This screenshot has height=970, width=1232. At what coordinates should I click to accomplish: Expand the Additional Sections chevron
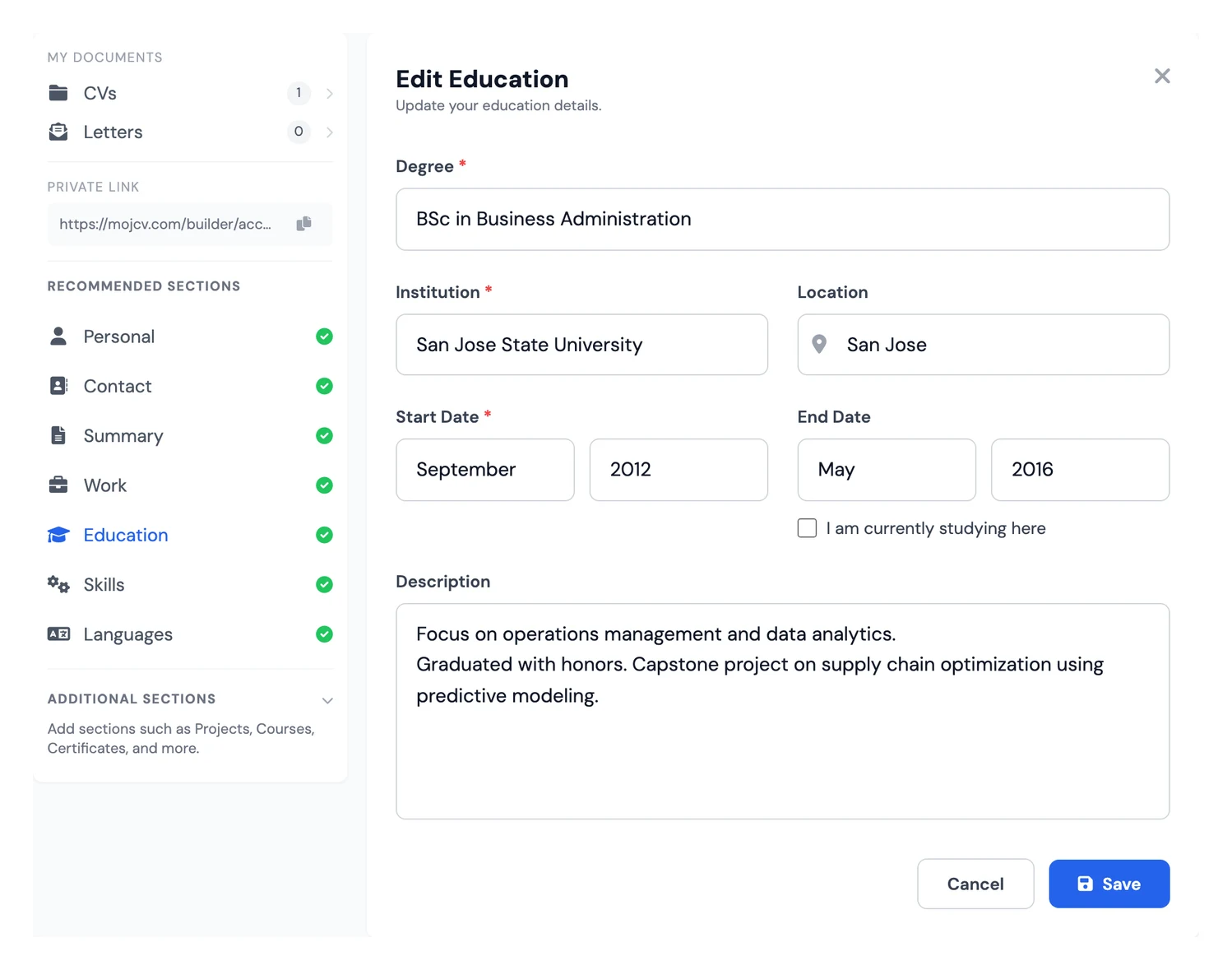[x=327, y=700]
